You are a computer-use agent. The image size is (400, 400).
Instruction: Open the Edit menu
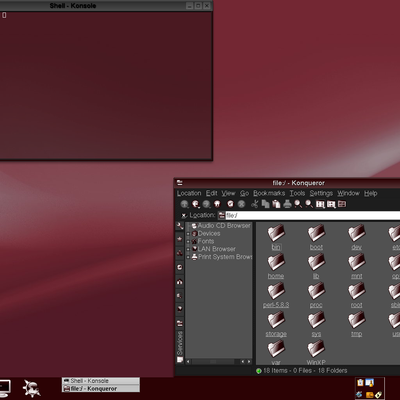(x=211, y=193)
